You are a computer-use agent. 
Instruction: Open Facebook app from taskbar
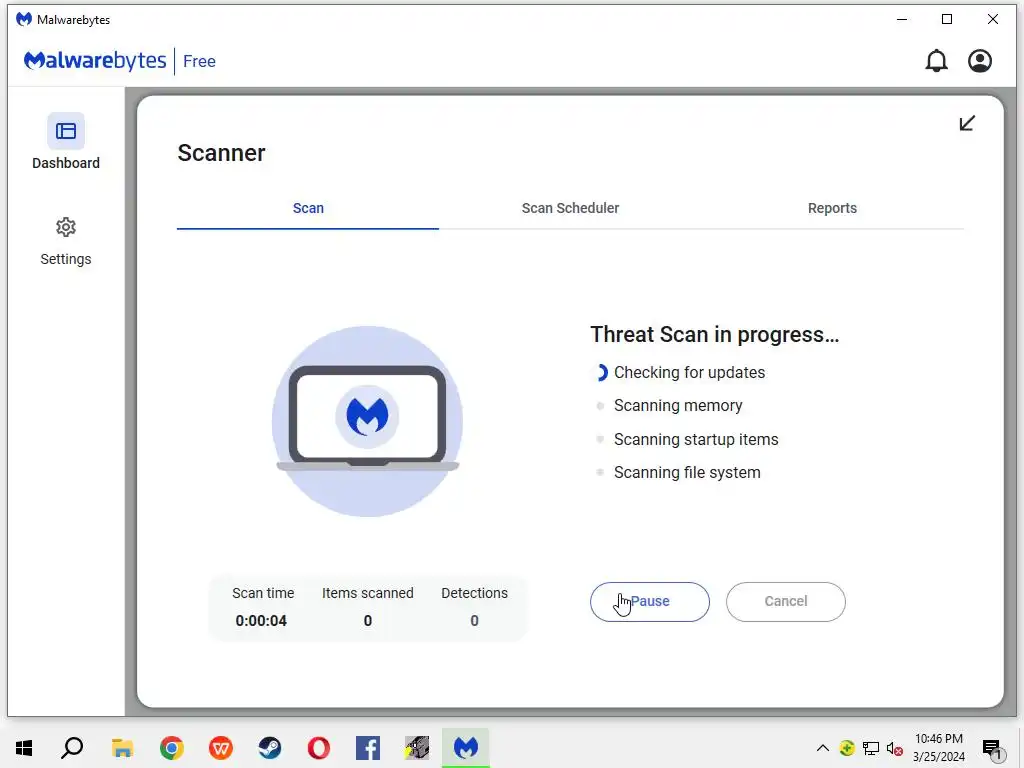(368, 748)
